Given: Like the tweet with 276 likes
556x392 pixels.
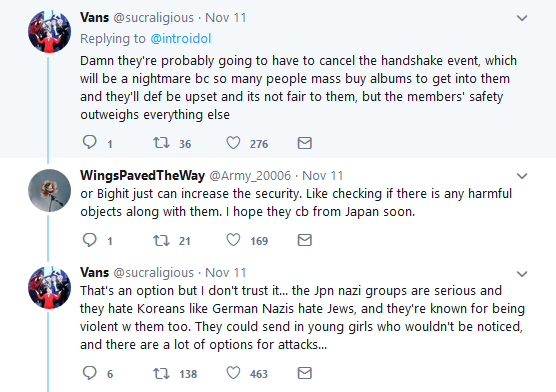Looking at the screenshot, I should point(233,143).
